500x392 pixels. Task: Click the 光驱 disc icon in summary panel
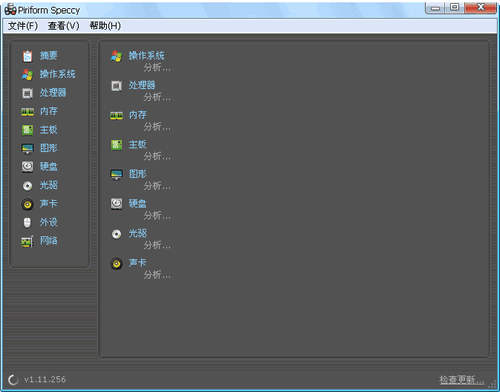[x=116, y=234]
